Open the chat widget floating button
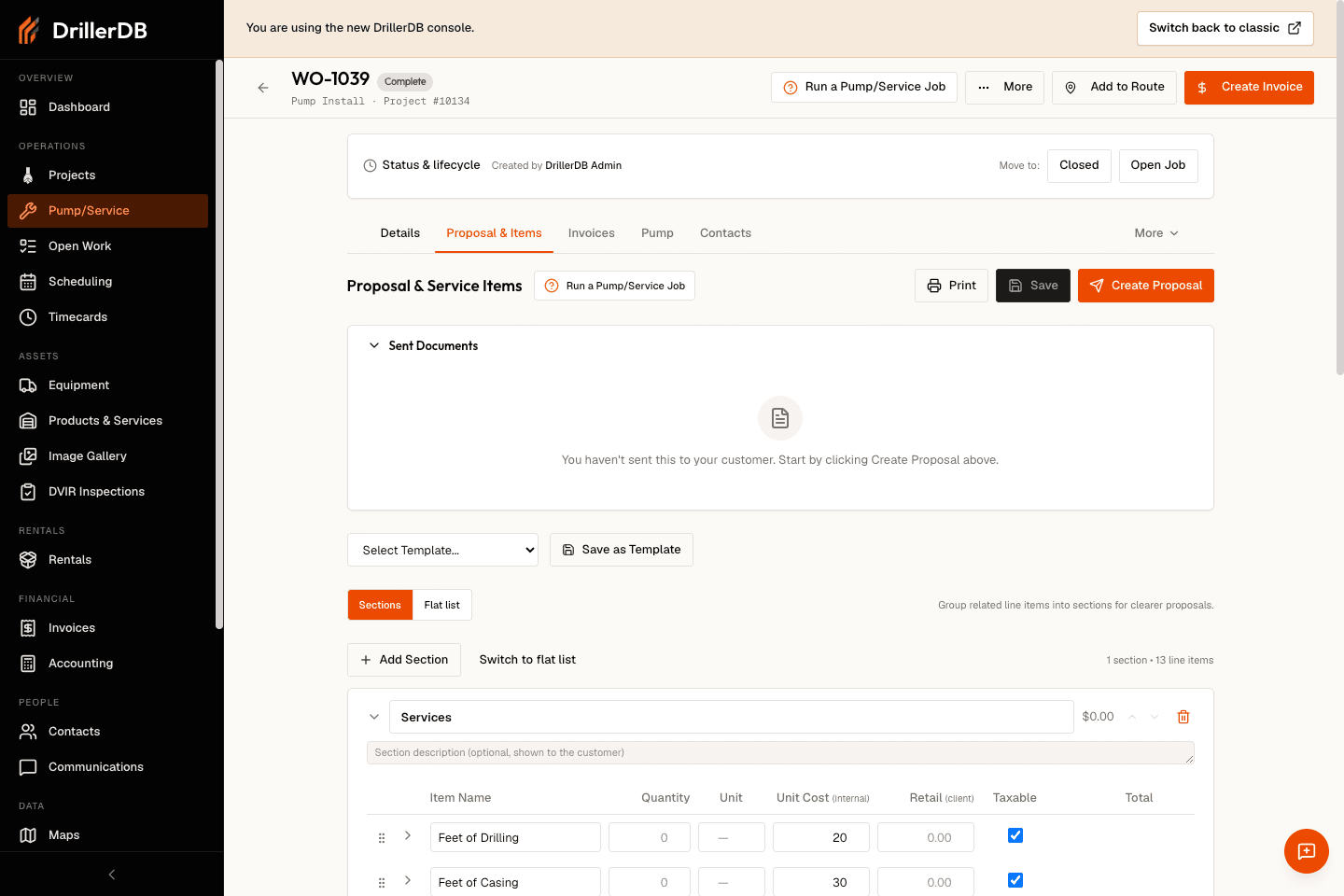This screenshot has width=1344, height=896. [x=1307, y=851]
